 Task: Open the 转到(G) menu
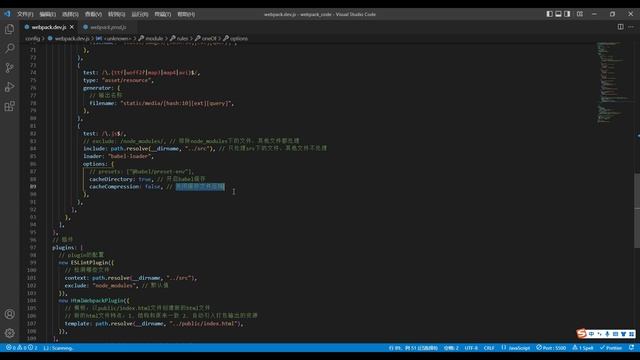click(116, 14)
